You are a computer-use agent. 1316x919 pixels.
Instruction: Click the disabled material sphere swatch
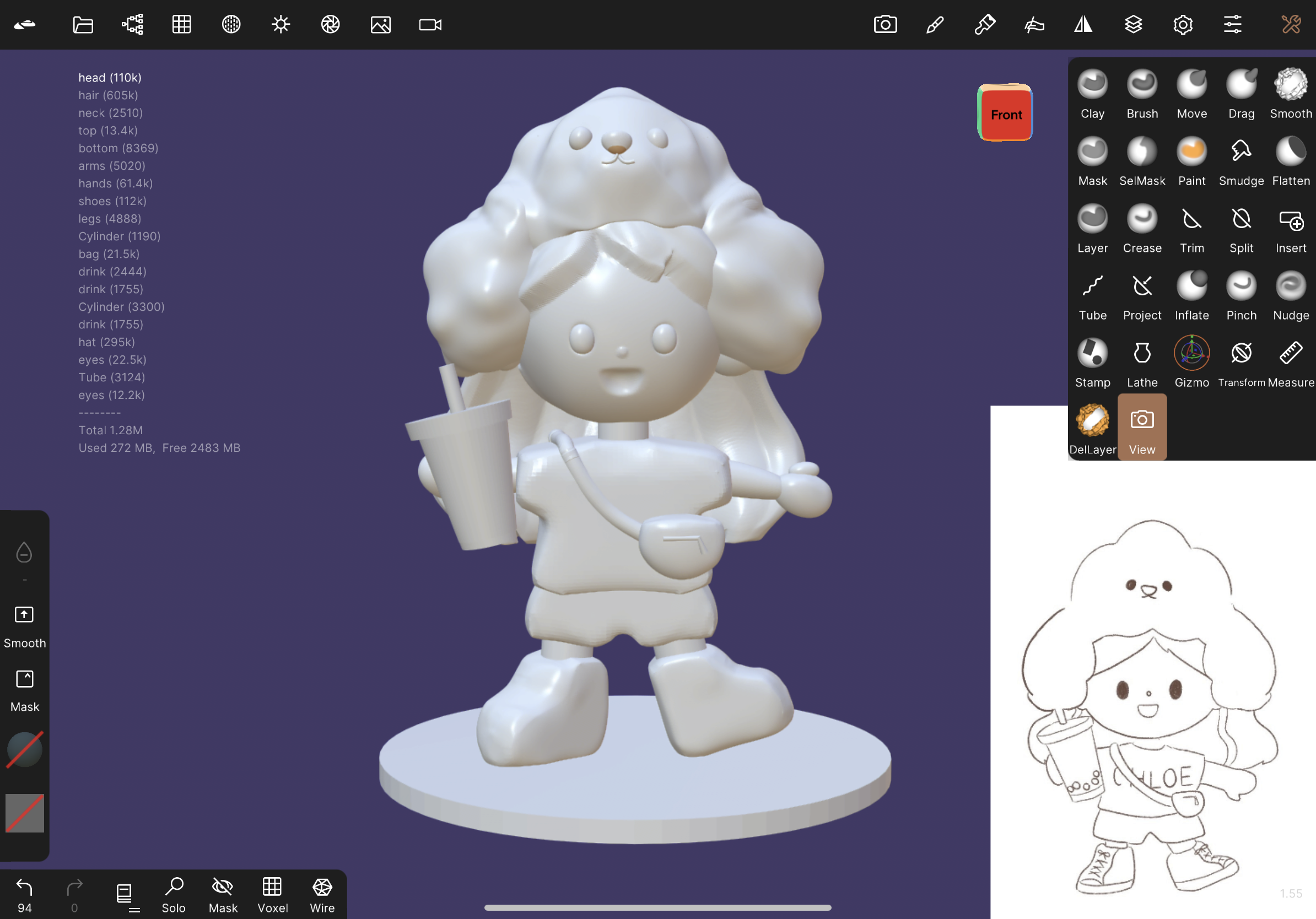pyautogui.click(x=25, y=749)
